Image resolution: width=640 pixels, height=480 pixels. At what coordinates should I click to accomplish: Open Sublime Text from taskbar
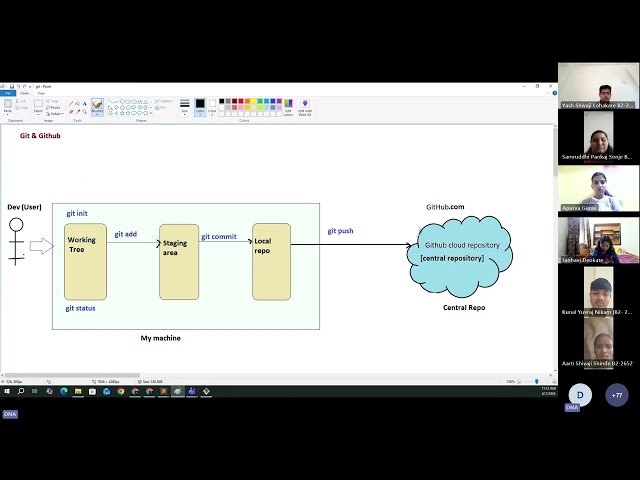[x=163, y=391]
